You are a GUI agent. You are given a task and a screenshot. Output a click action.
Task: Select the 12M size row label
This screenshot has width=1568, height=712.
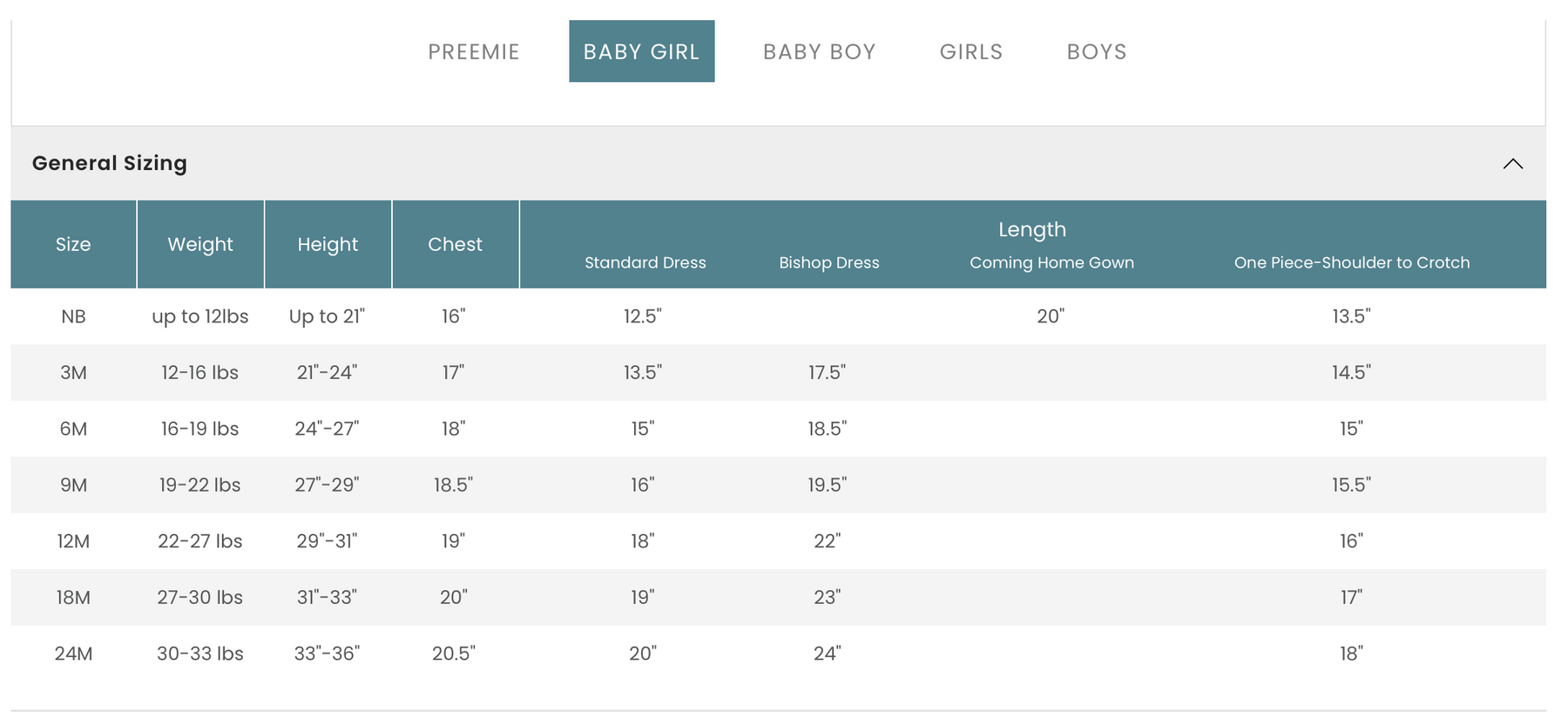[73, 541]
